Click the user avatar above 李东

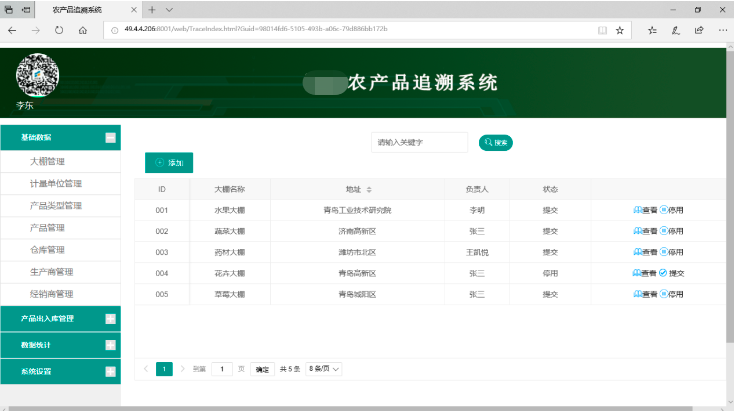38,75
